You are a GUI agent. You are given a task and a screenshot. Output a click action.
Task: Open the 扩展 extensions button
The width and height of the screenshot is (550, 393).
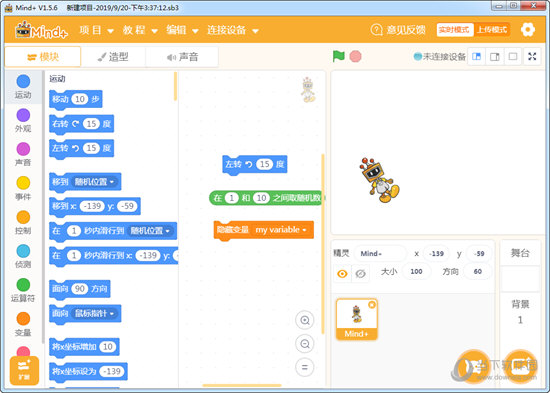pyautogui.click(x=24, y=371)
